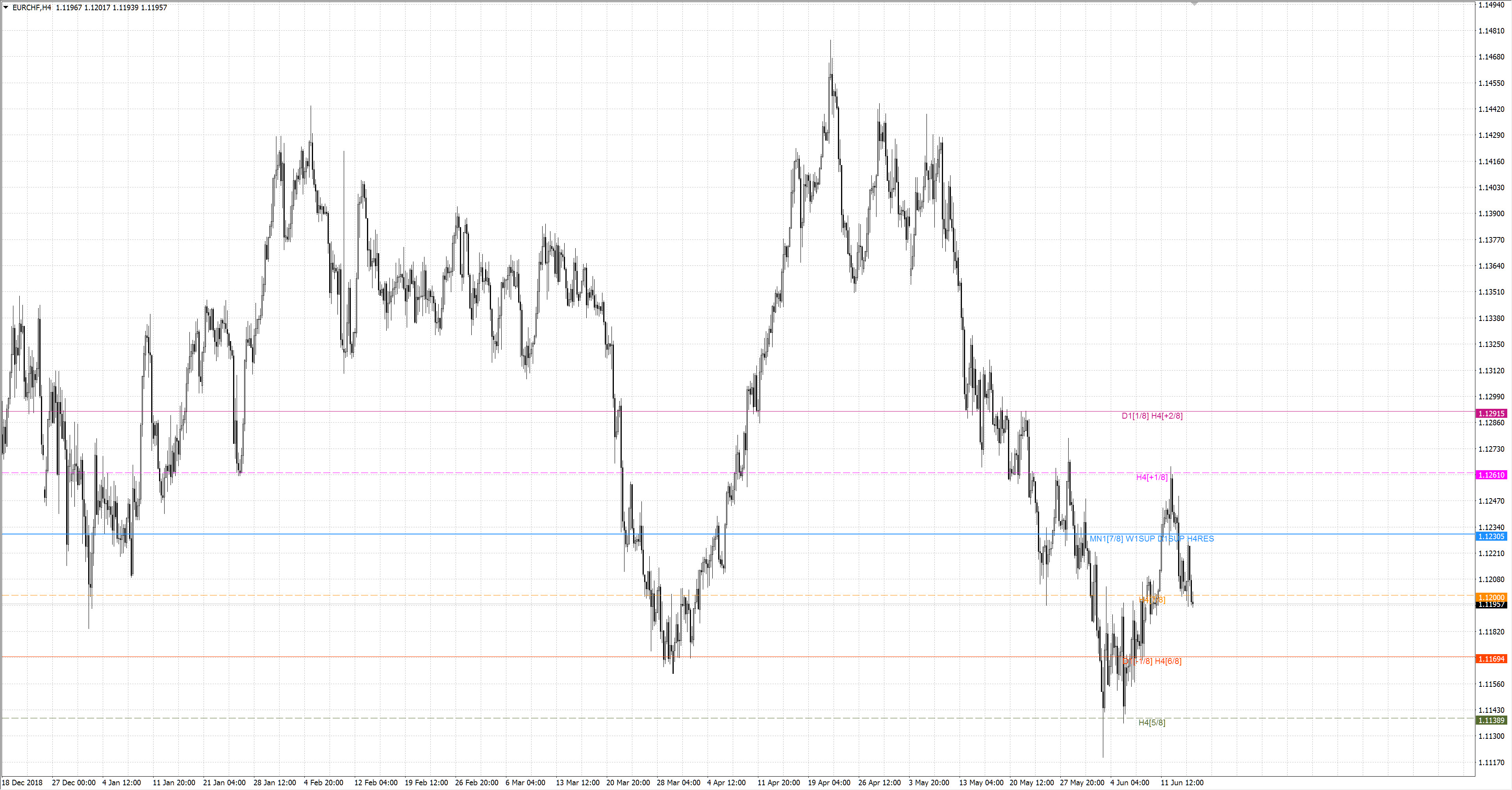Select the H4[+1/8] level label
The image size is (1512, 790).
(1152, 477)
